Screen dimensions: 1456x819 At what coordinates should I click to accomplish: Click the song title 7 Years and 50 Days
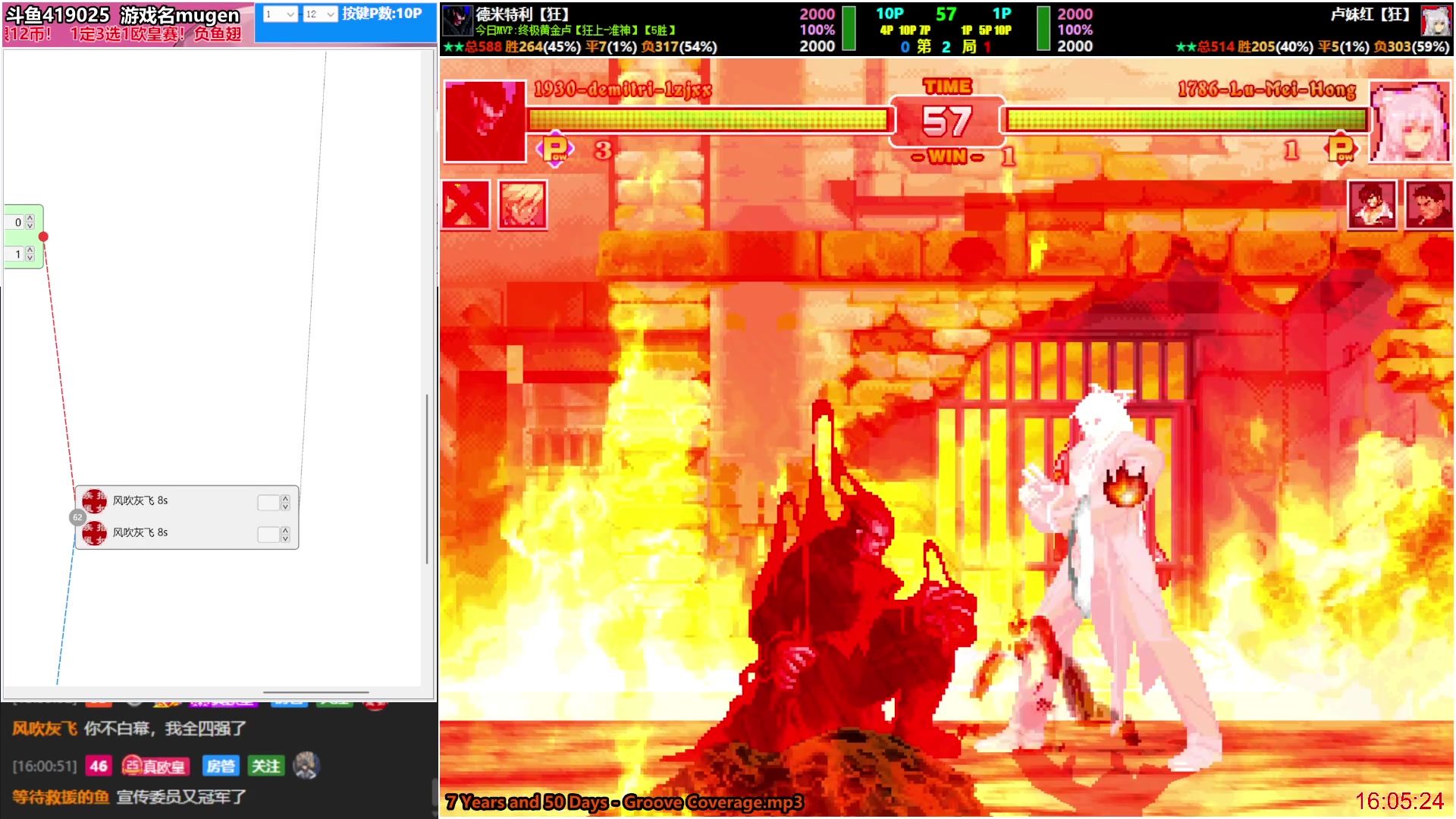(x=624, y=802)
